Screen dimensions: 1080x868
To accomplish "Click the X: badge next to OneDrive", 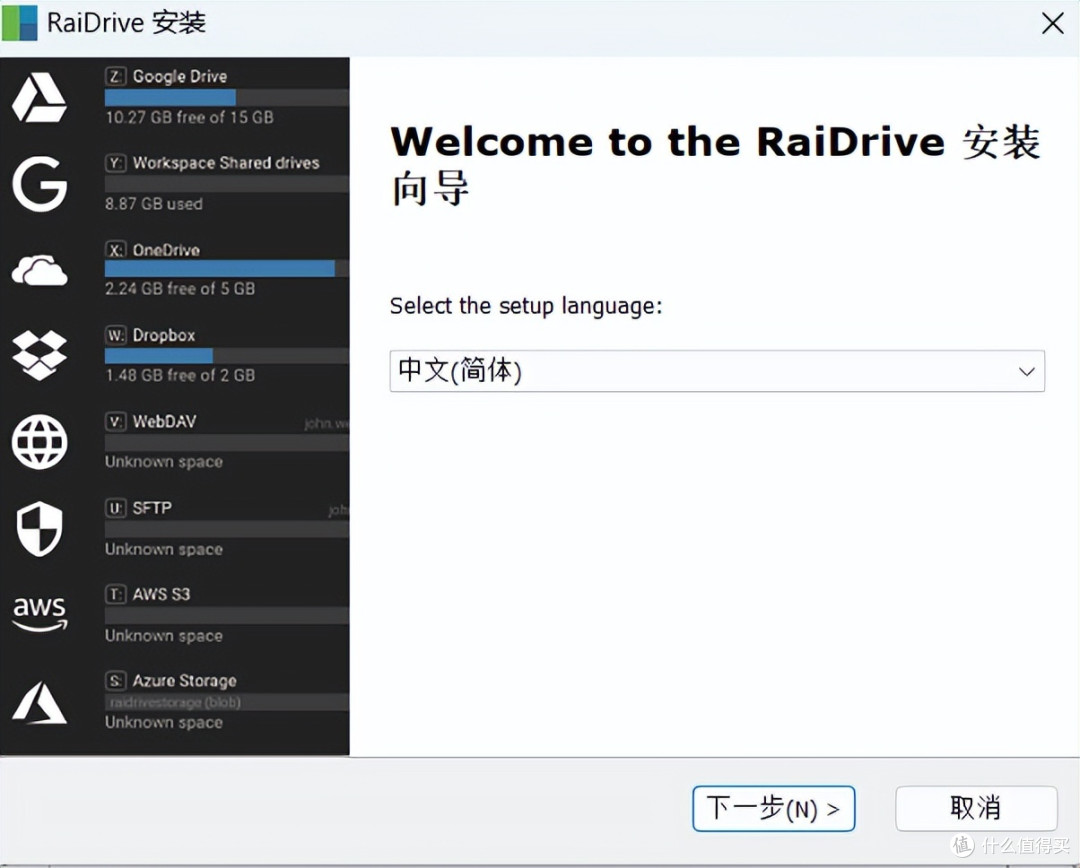I will coord(114,249).
